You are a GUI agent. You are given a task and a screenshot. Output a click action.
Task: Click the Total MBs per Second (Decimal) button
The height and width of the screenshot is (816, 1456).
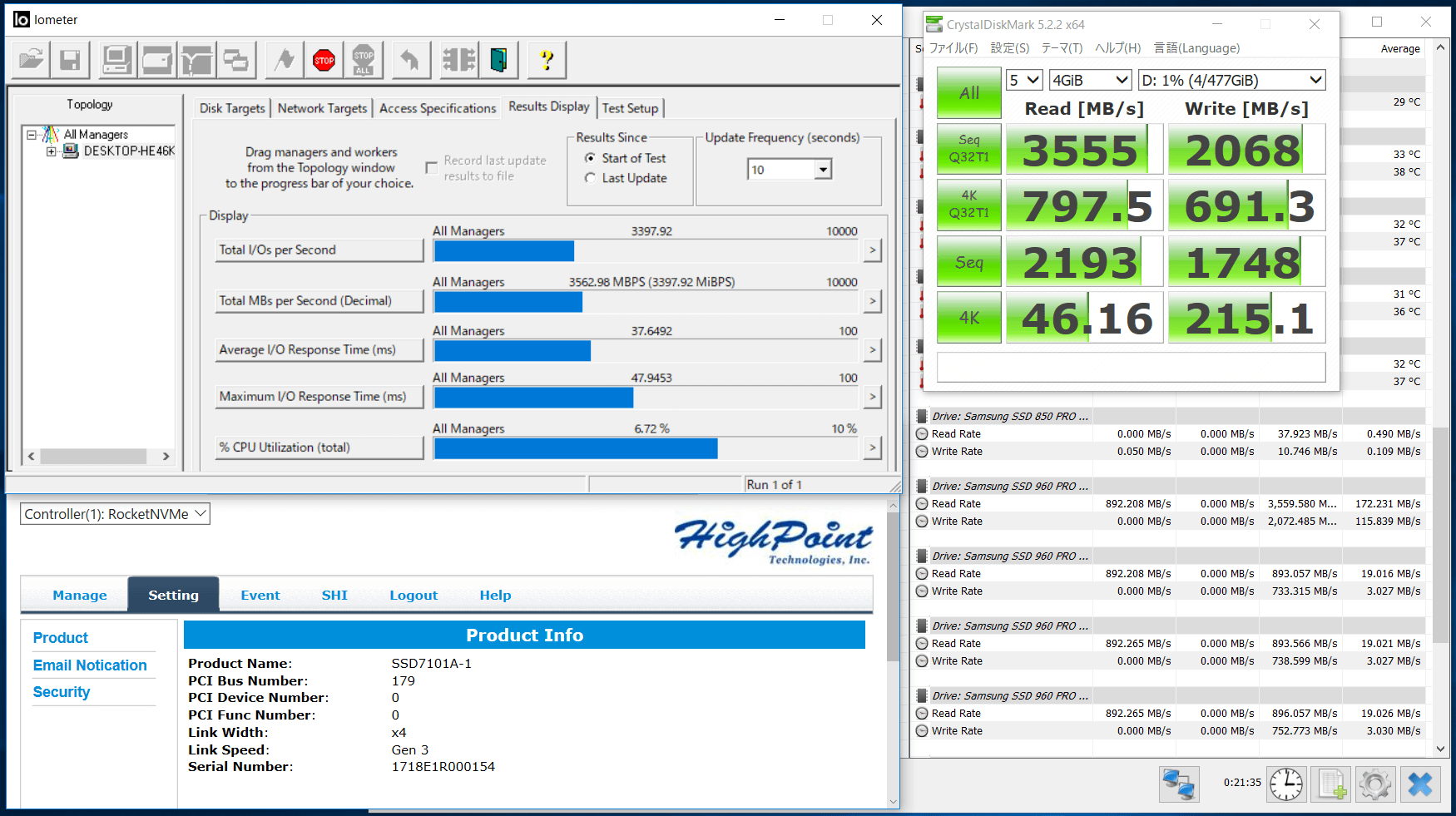[319, 301]
